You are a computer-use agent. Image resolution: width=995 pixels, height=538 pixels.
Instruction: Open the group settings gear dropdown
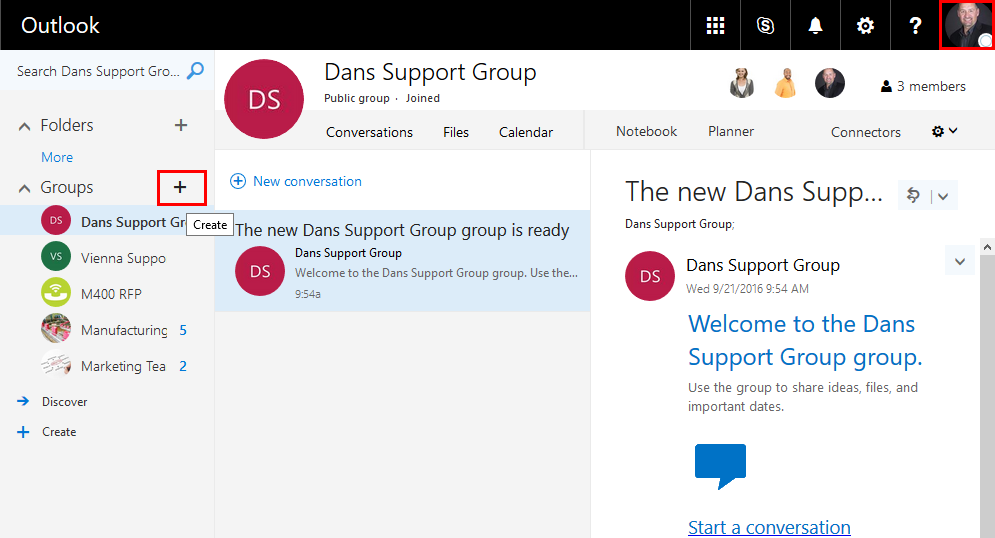tap(944, 131)
